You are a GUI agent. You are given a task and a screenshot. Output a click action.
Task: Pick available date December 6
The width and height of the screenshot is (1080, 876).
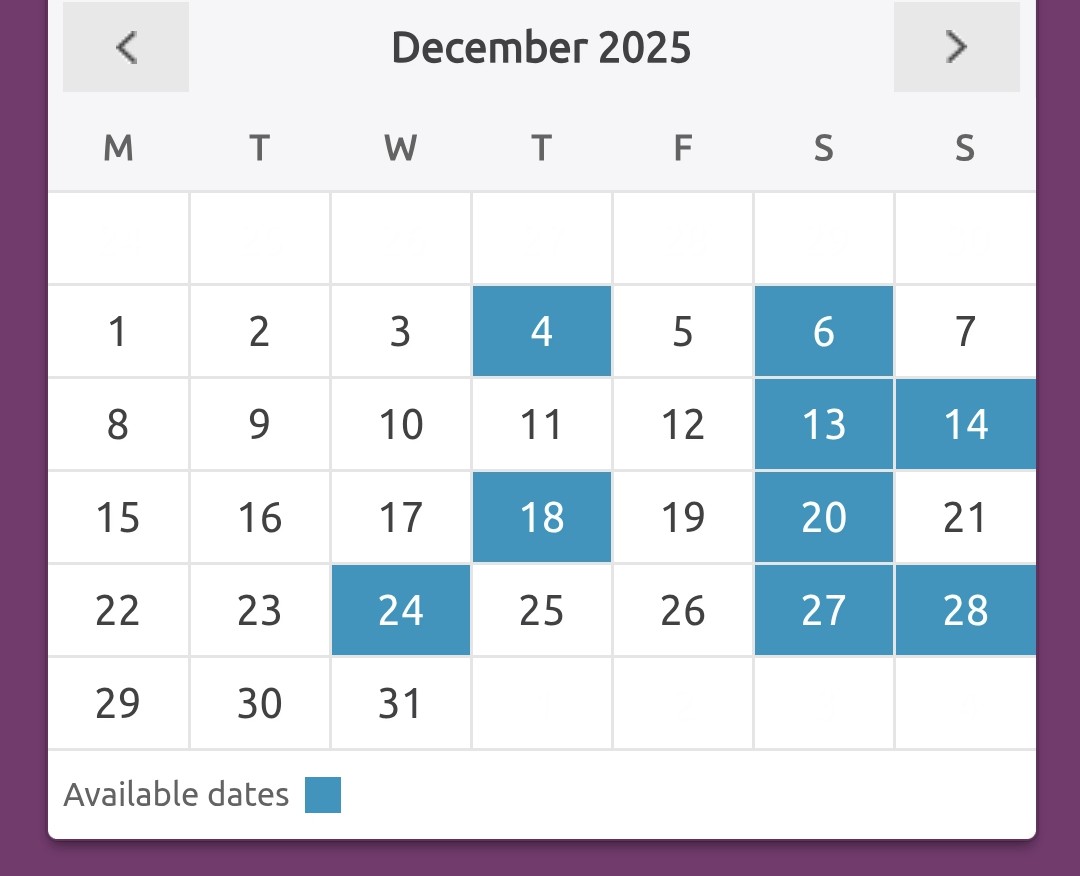tap(823, 331)
